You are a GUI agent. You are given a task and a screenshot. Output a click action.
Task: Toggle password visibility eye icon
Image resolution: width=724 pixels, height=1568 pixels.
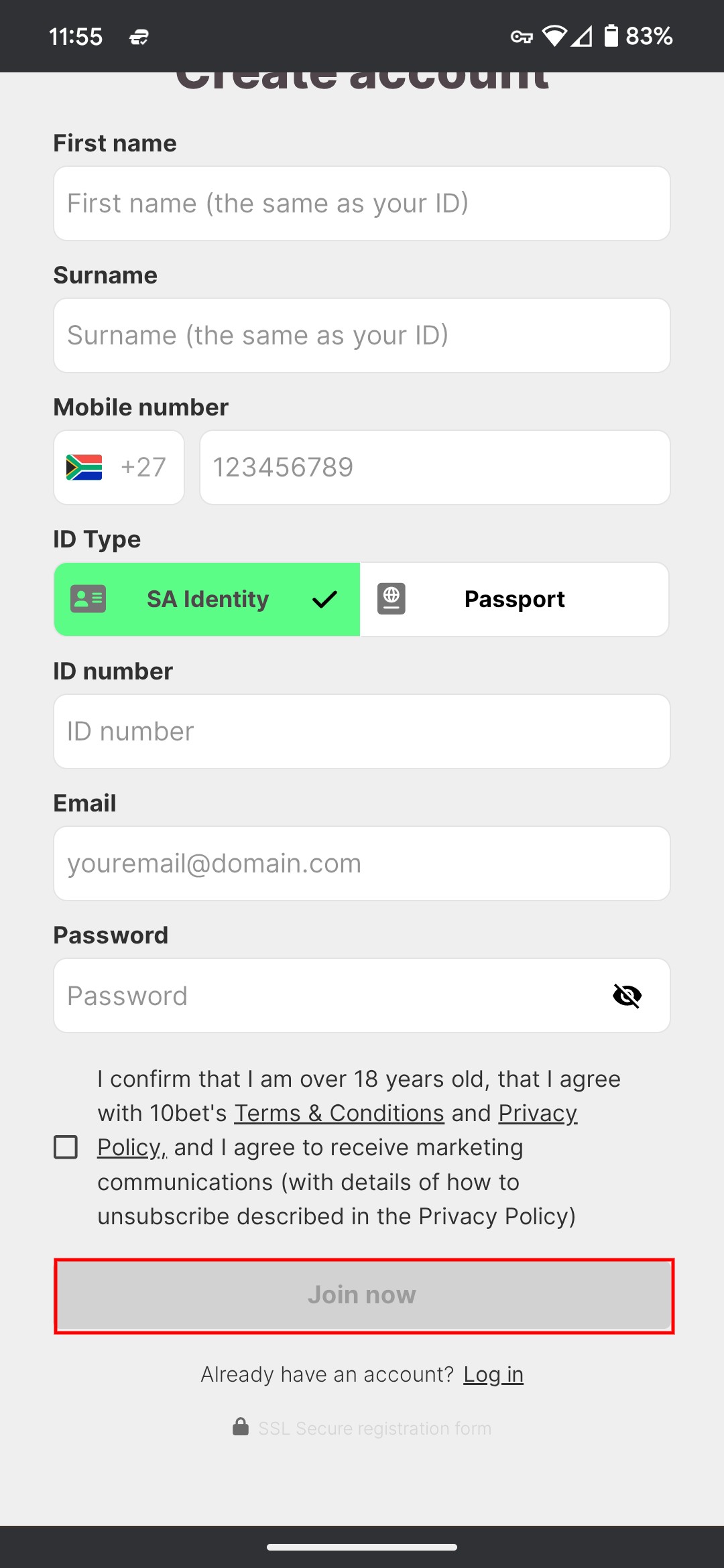[x=627, y=996]
